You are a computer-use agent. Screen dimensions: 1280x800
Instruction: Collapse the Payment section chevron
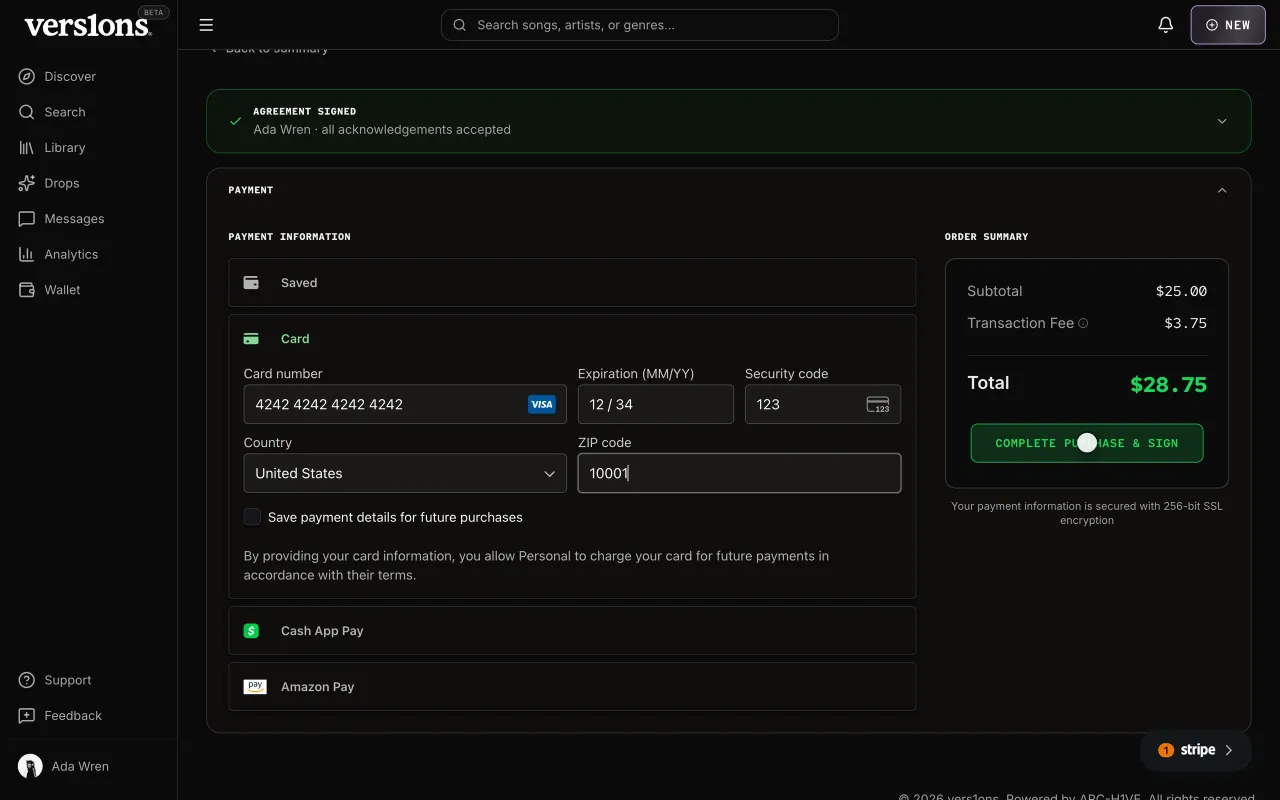pos(1222,190)
